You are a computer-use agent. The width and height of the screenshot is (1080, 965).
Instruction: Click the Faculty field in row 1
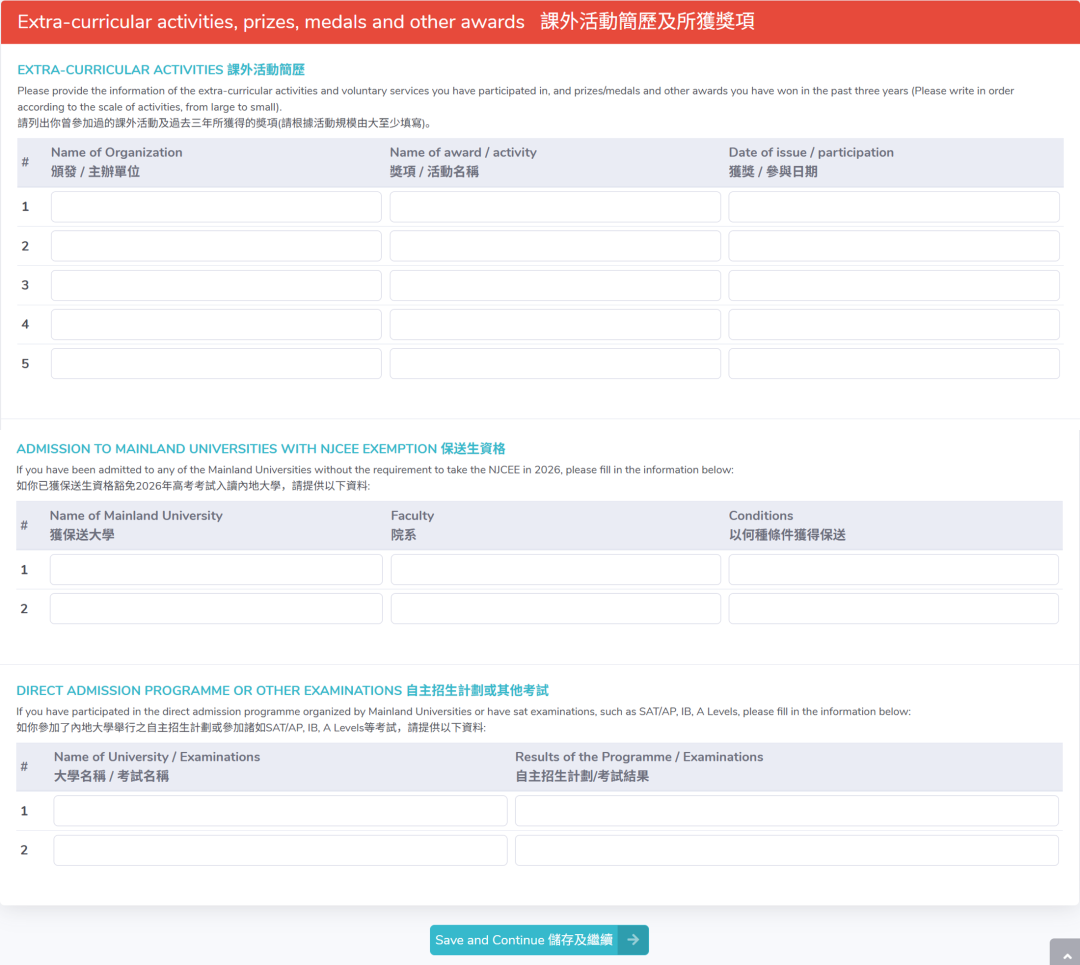pos(555,570)
